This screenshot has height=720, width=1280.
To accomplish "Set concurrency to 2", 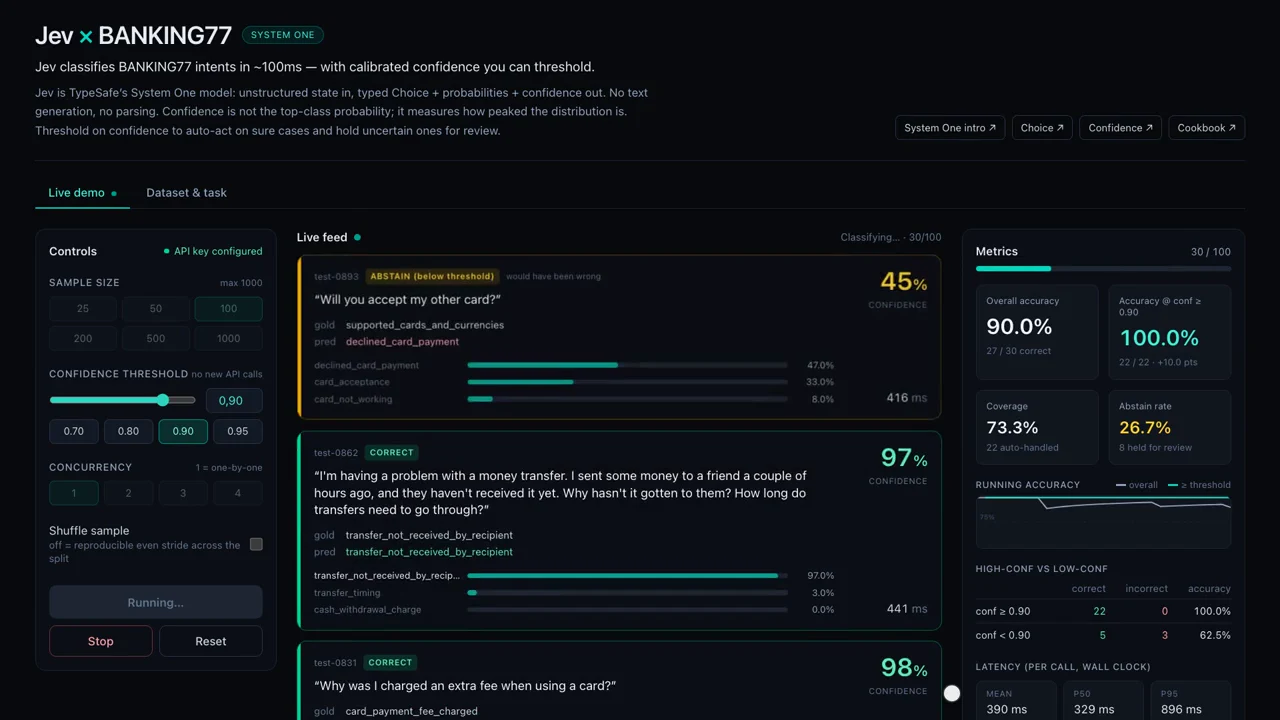I will (x=128, y=493).
